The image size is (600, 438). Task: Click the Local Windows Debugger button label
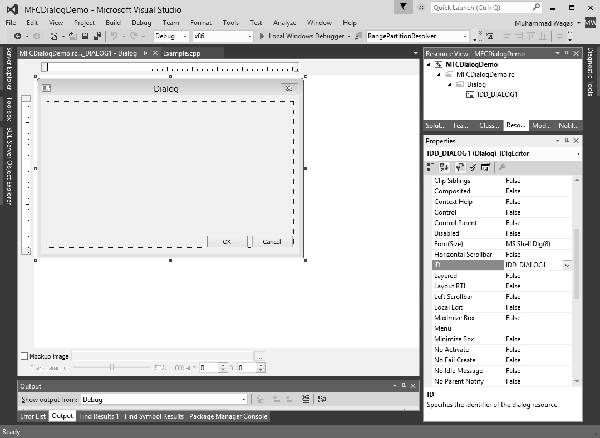pos(306,36)
